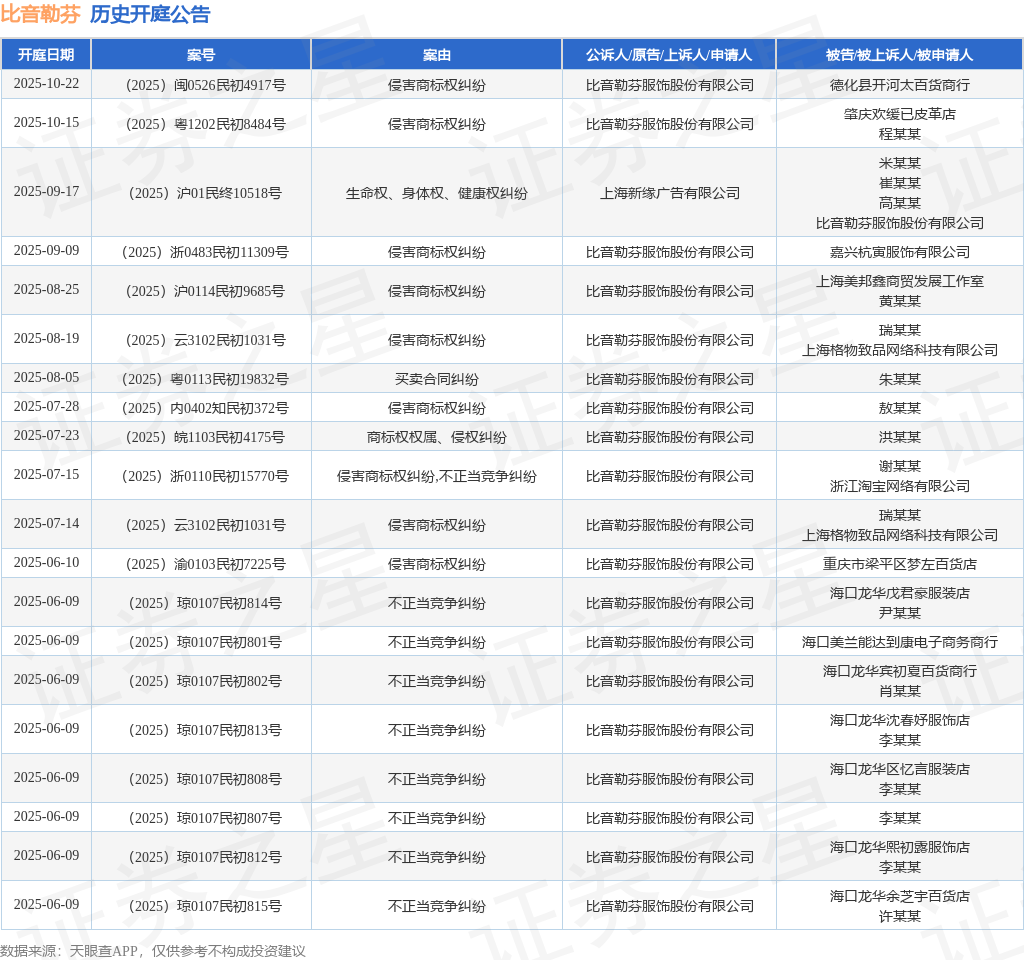
Task: Click case number (2025)闽0526民初4917号
Action: [205, 85]
